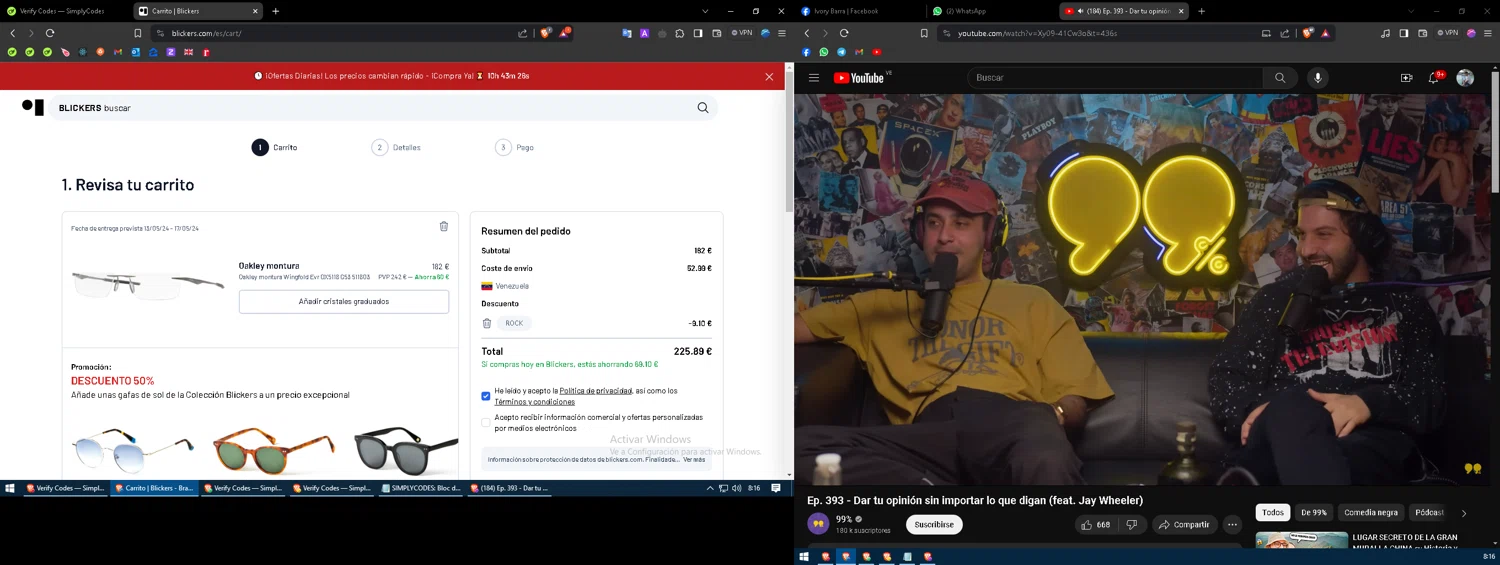Image resolution: width=1500 pixels, height=565 pixels.
Task: Close the Ofertas Diarias red banner
Action: (769, 76)
